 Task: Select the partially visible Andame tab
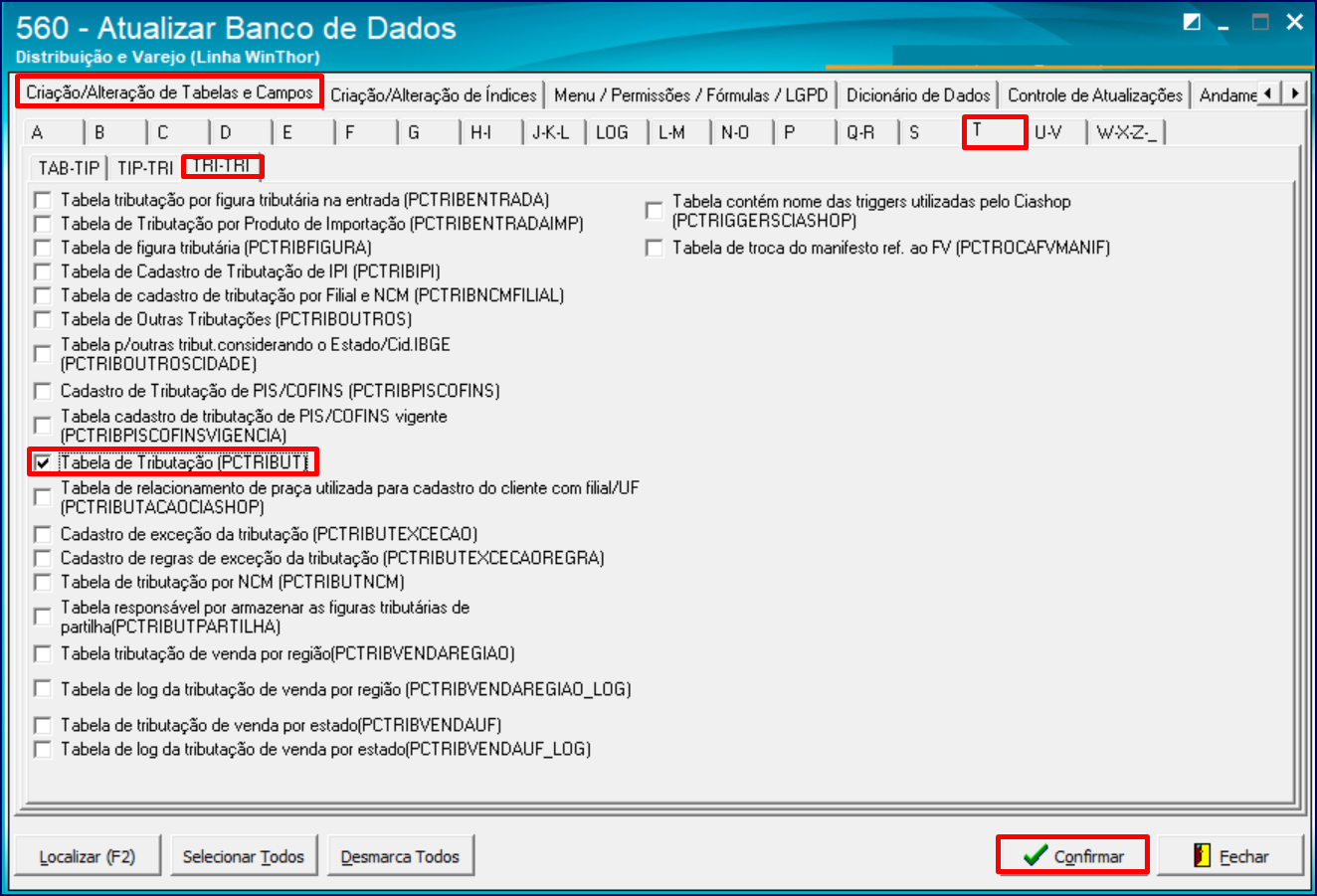1227,95
